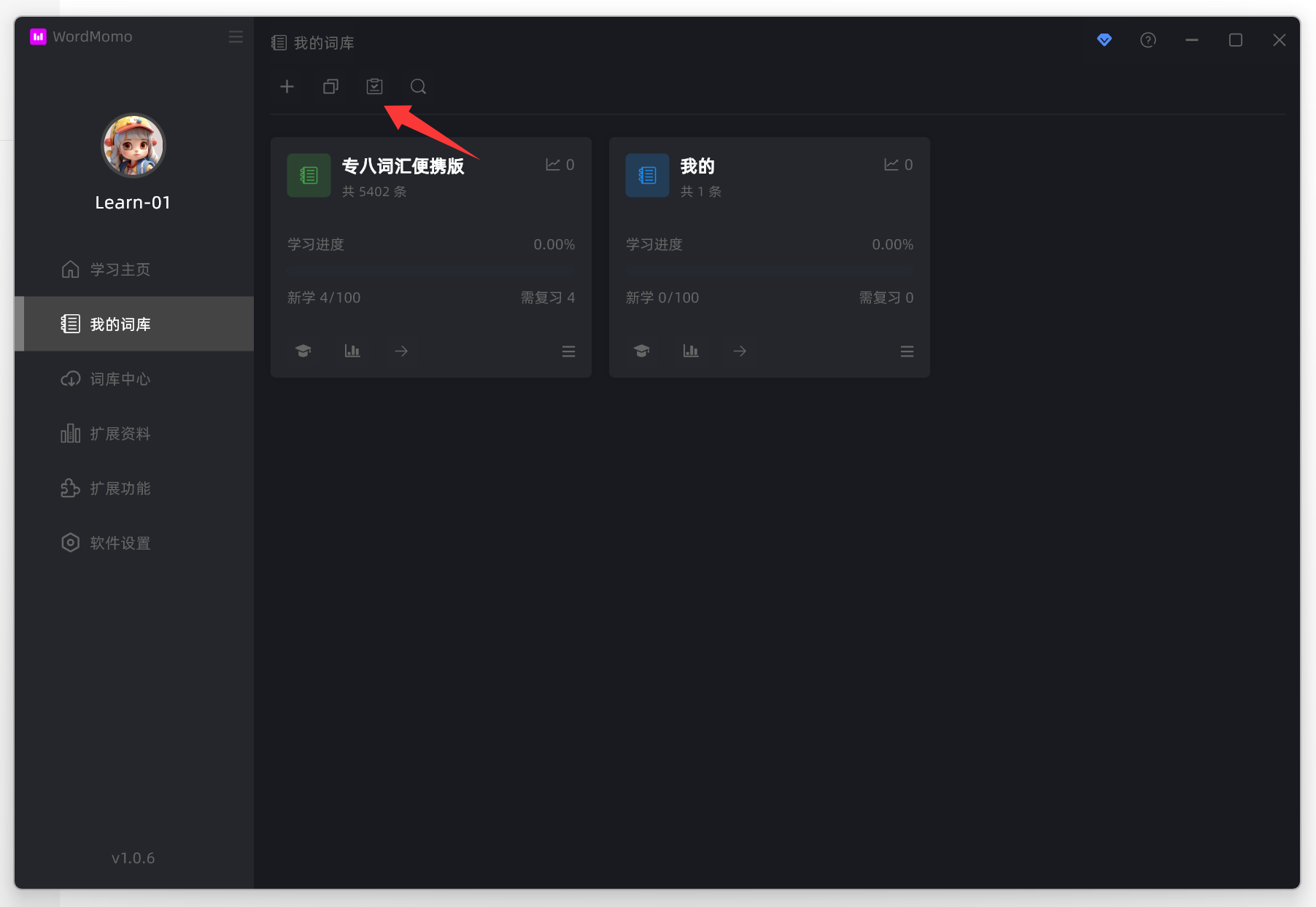Expand the menu on 专八词汇便携版 card
The width and height of the screenshot is (1316, 907).
[568, 352]
